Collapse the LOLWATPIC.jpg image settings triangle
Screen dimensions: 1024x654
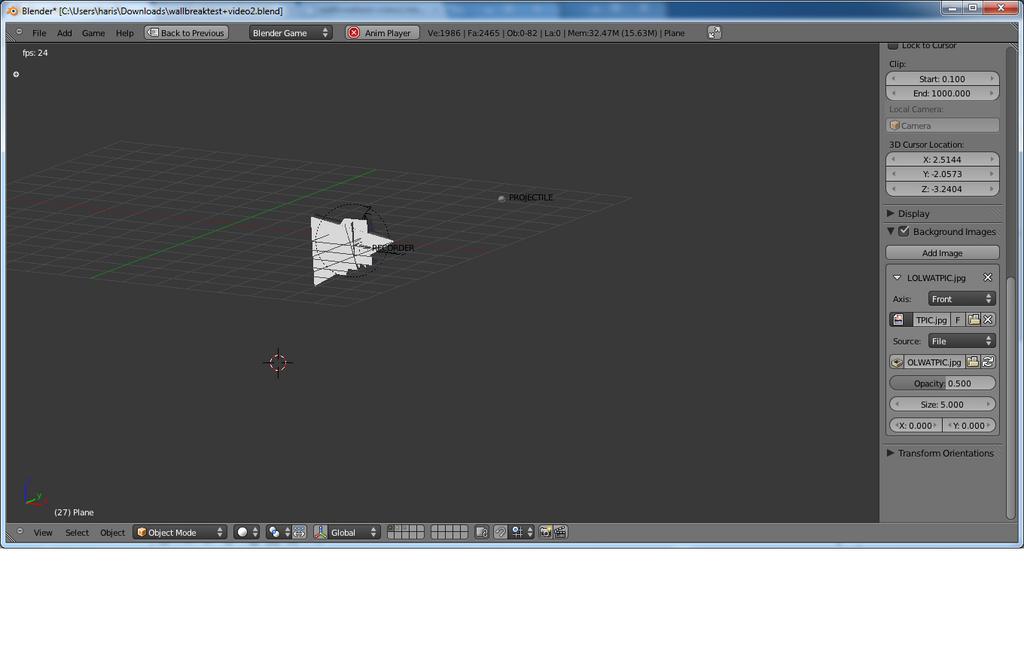897,278
